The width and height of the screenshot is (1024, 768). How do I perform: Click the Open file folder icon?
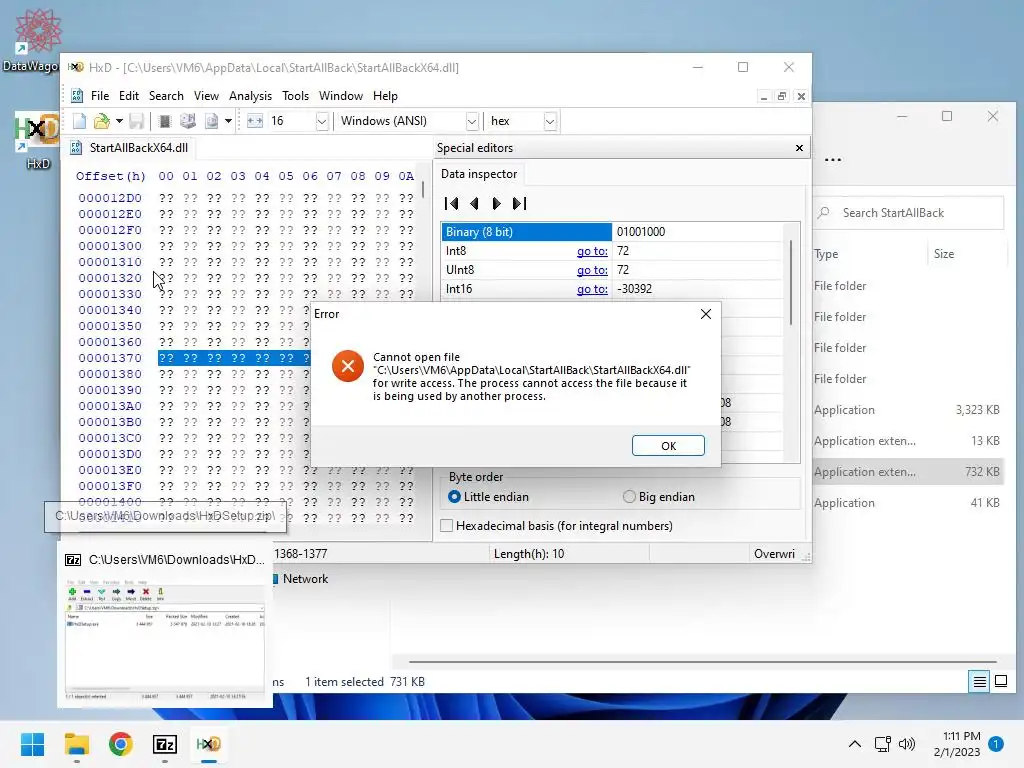pyautogui.click(x=101, y=121)
